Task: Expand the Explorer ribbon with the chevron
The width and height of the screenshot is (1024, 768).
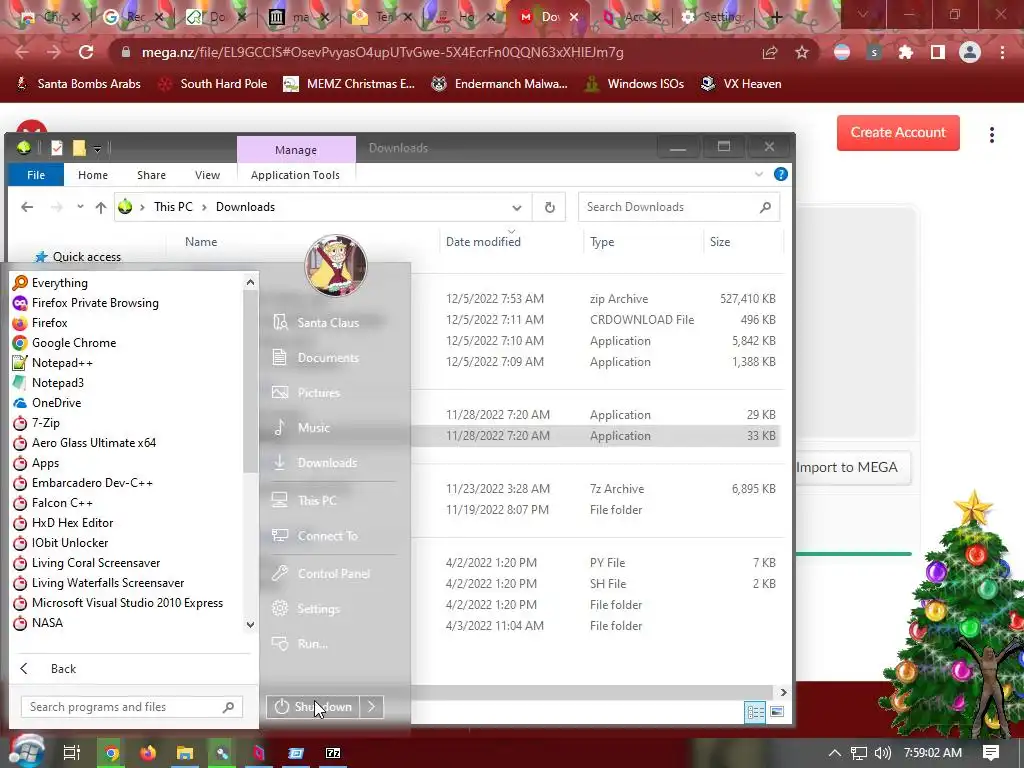Action: tap(759, 174)
